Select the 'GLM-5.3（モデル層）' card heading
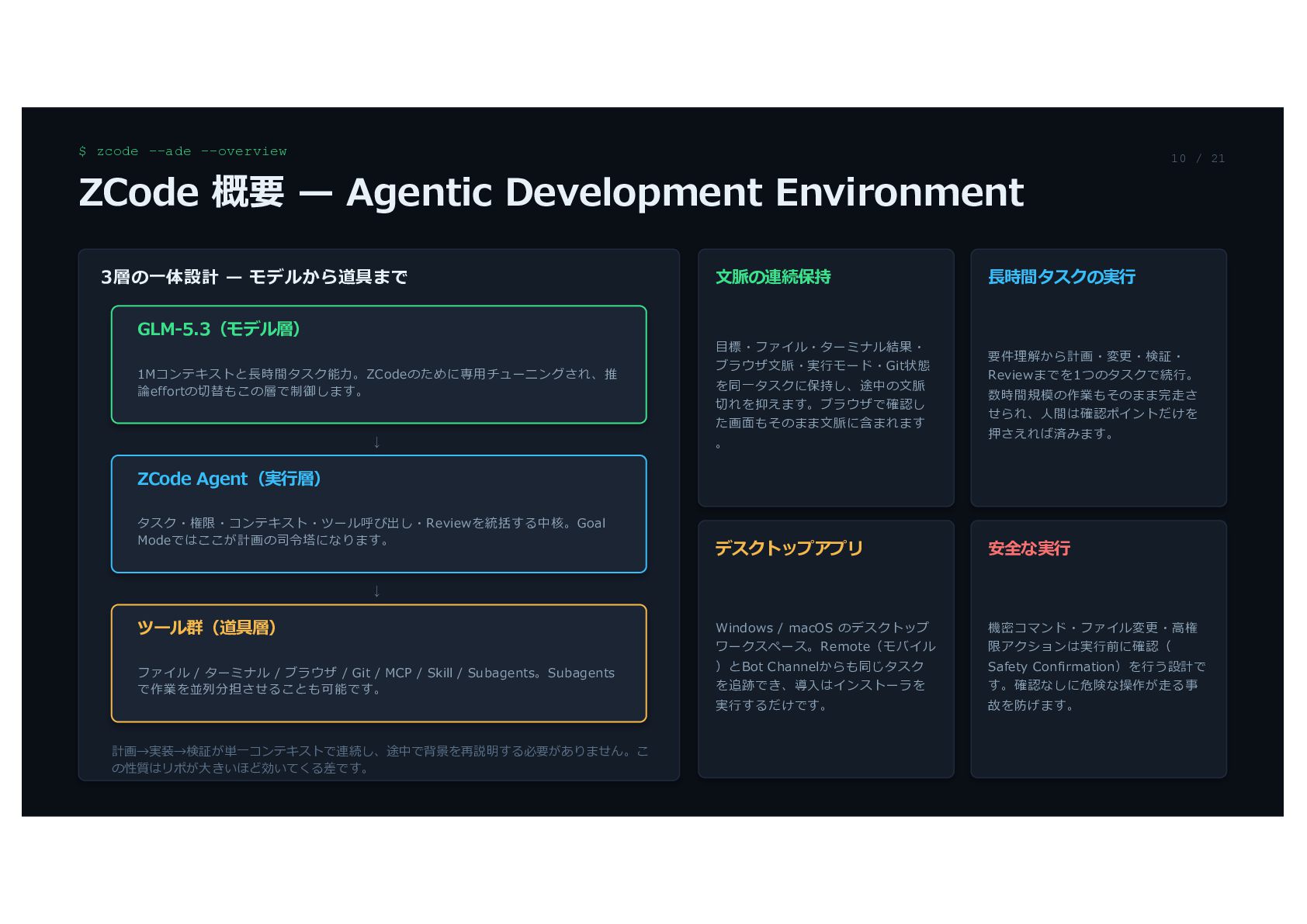Image resolution: width=1307 pixels, height=924 pixels. 219,329
